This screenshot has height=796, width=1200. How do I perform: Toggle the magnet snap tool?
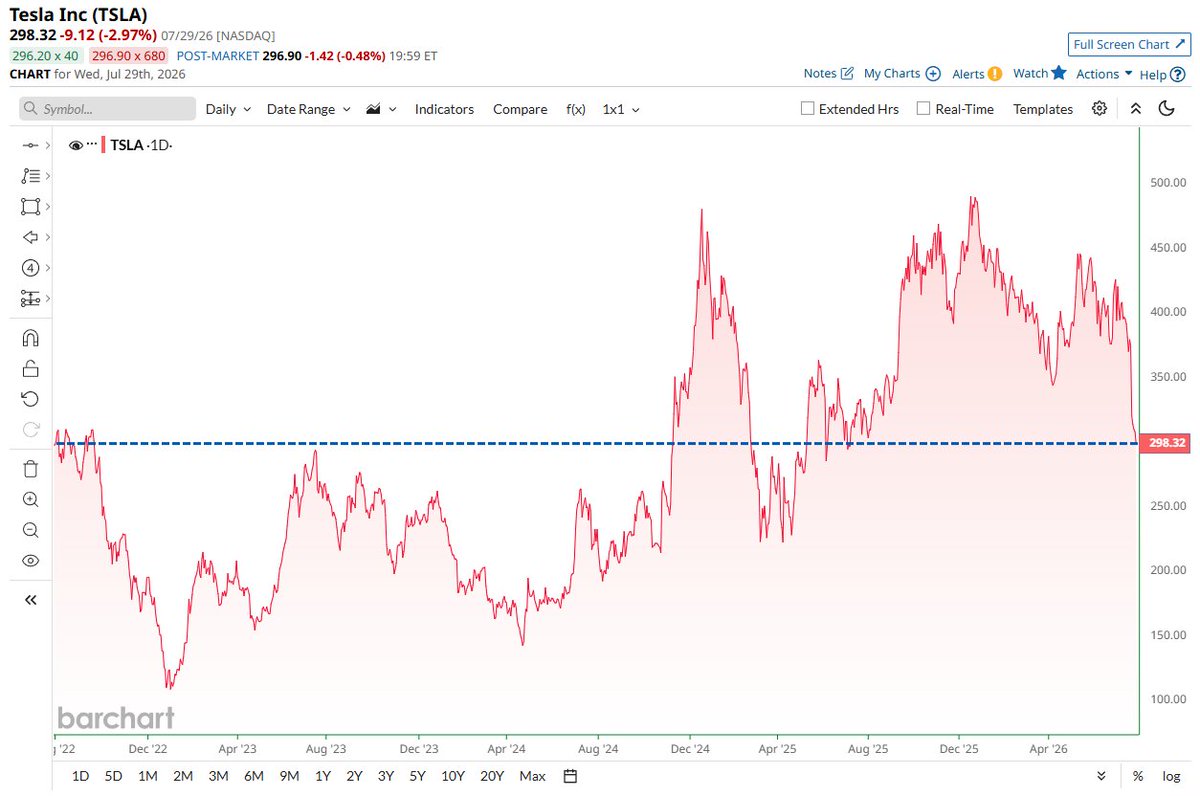click(x=30, y=338)
